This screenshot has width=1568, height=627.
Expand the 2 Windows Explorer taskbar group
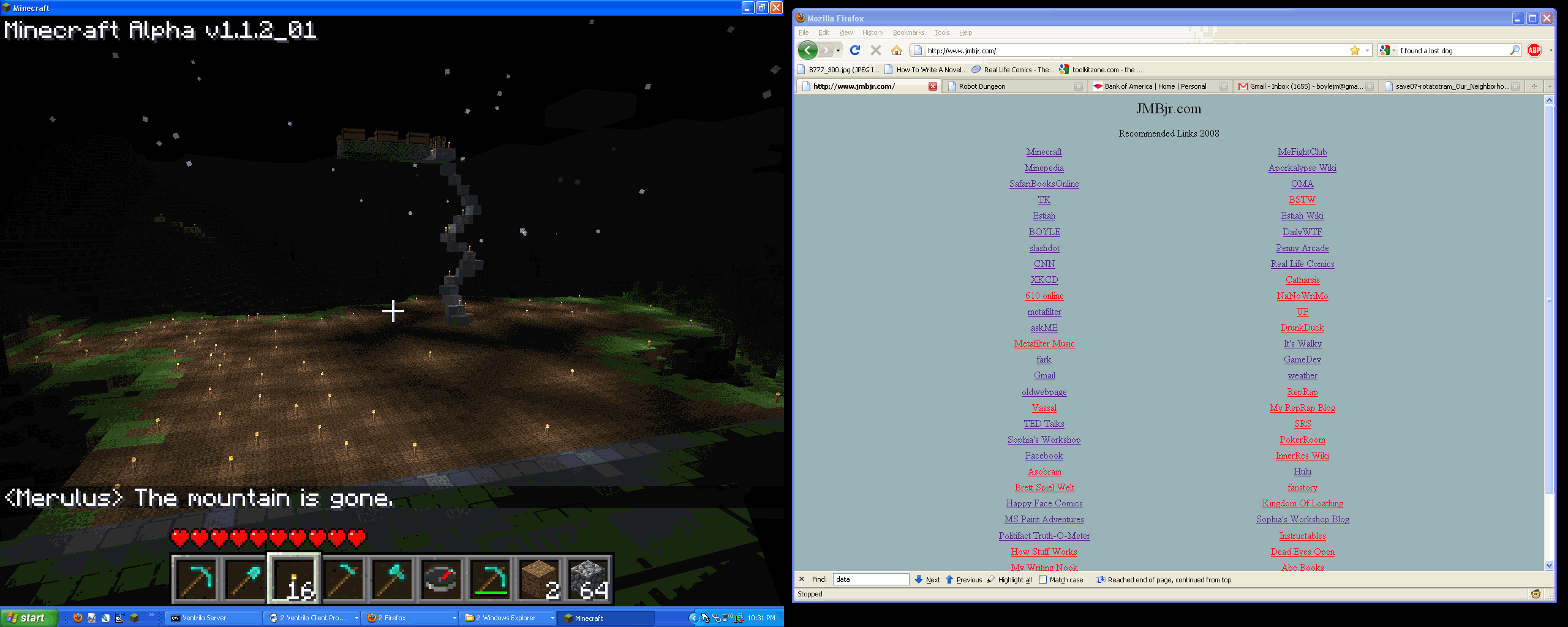point(552,618)
